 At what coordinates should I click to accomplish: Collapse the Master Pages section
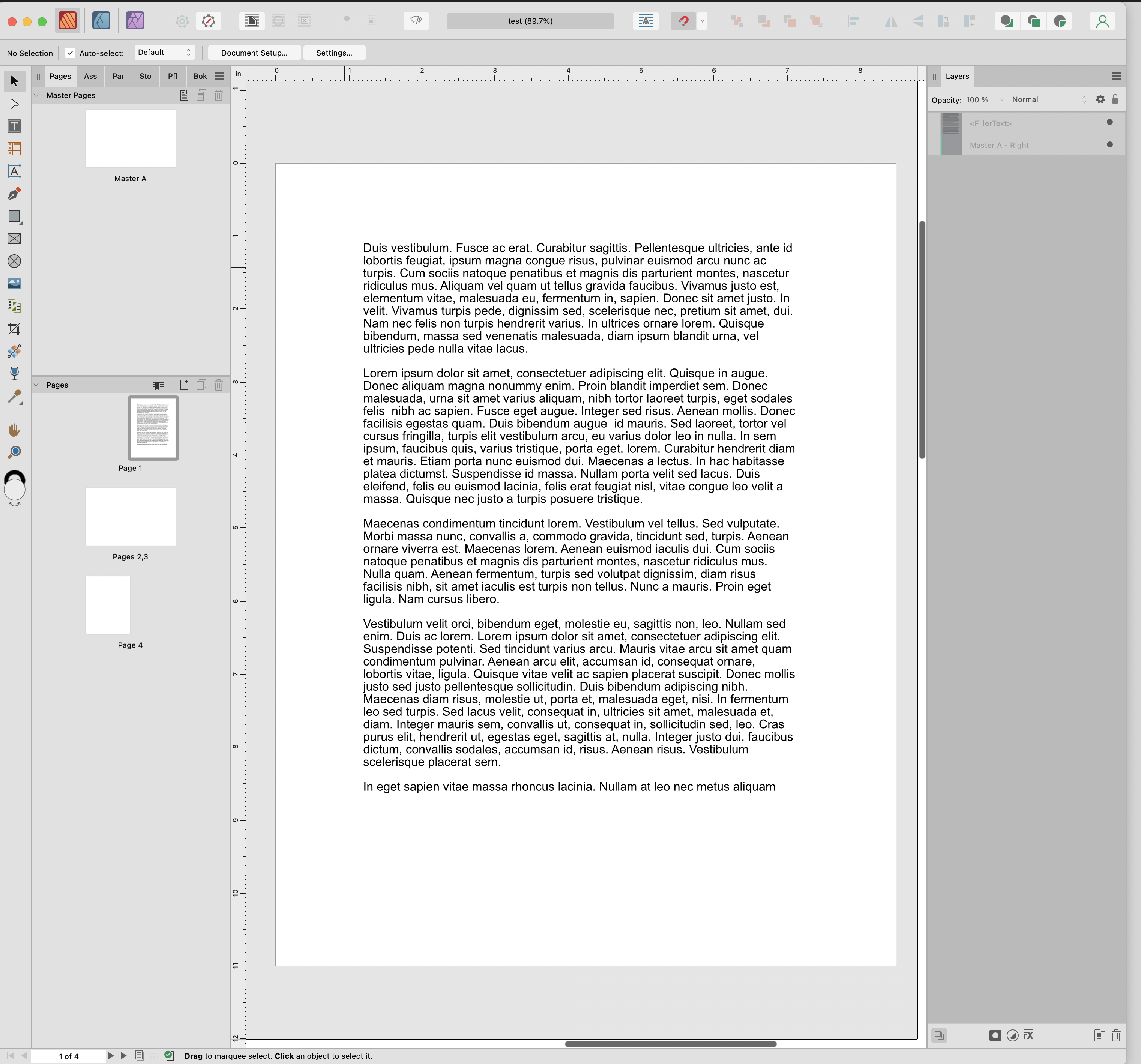coord(36,95)
